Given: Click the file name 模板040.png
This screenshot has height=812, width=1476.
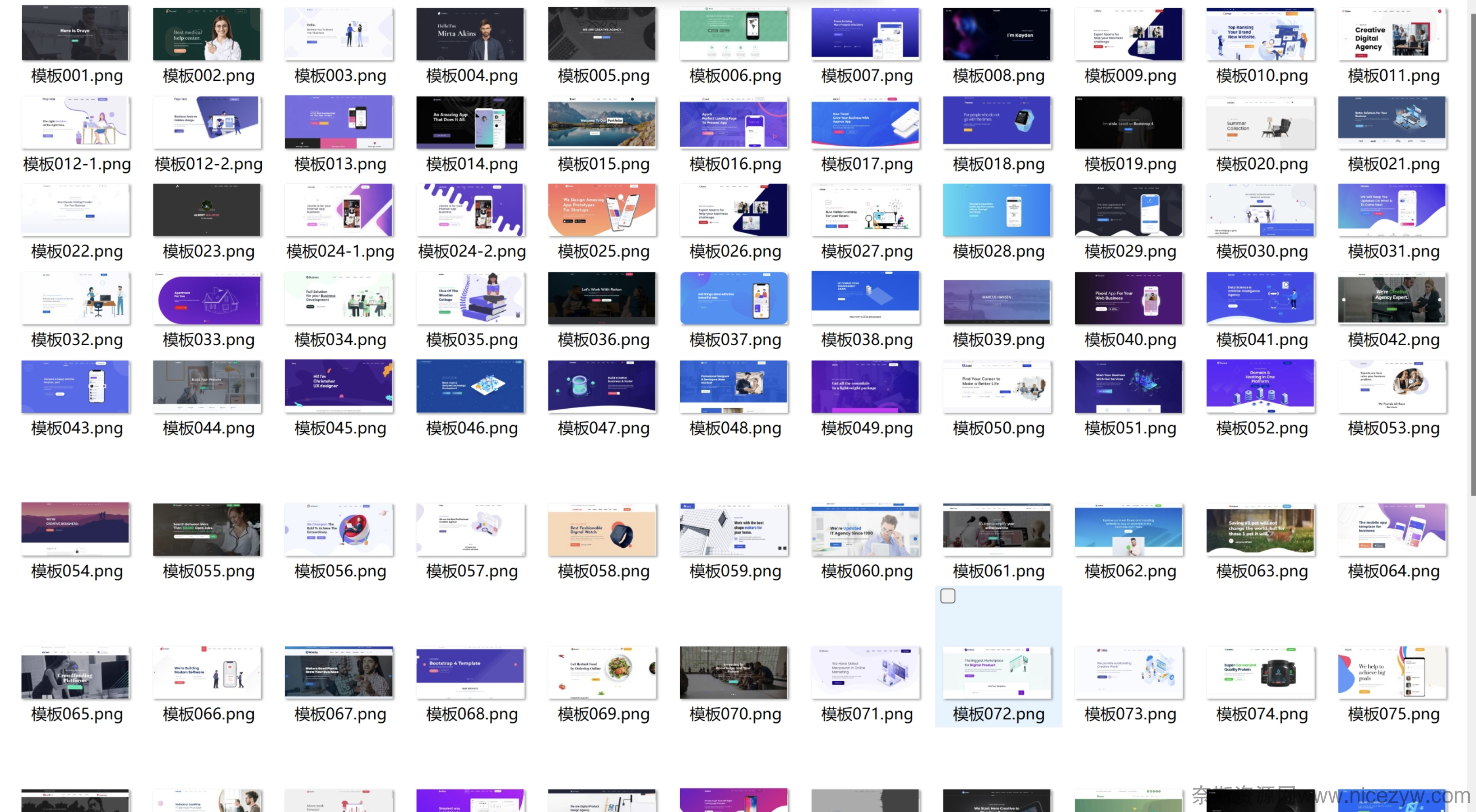Looking at the screenshot, I should [1130, 340].
